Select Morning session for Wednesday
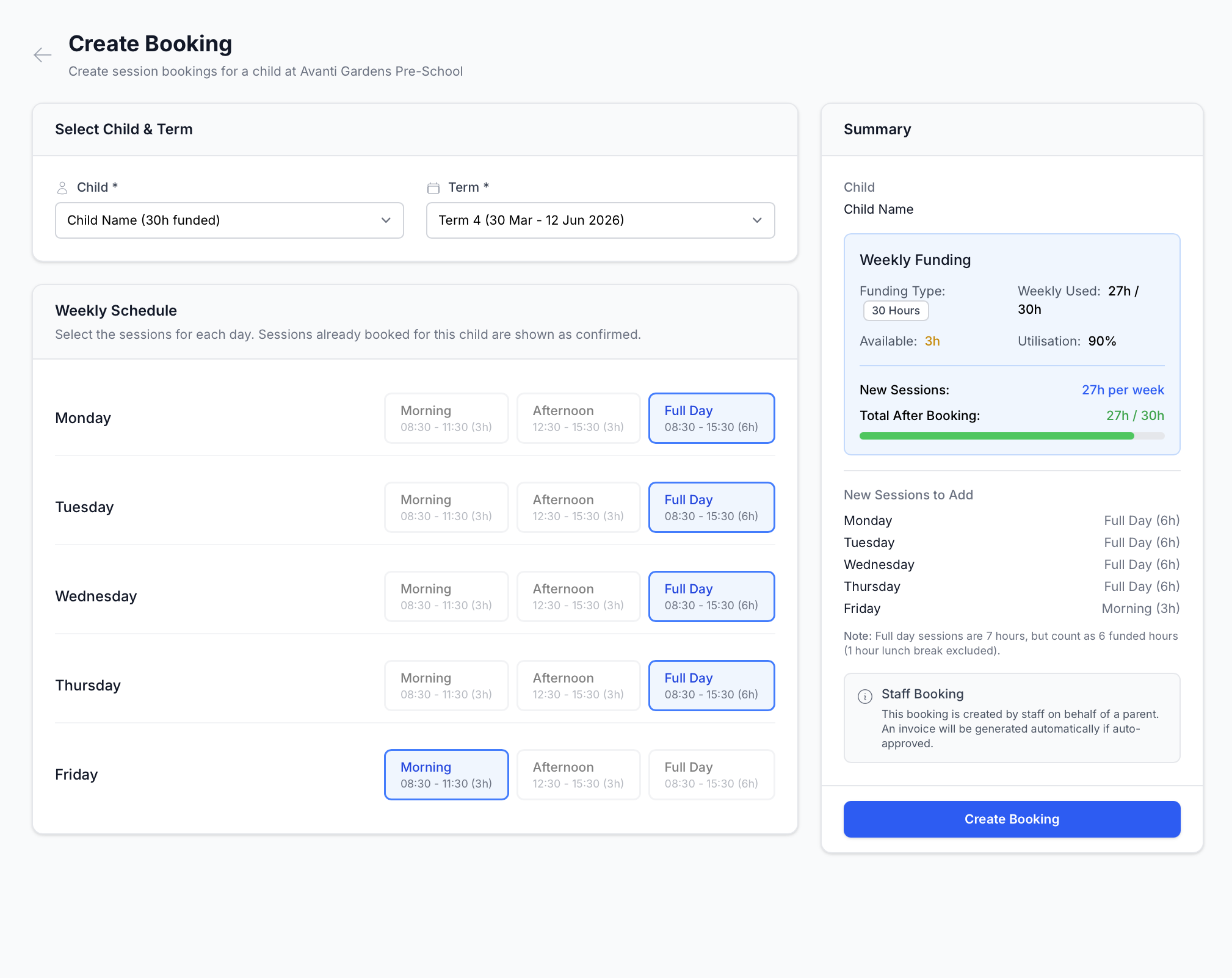This screenshot has height=978, width=1232. pos(446,596)
